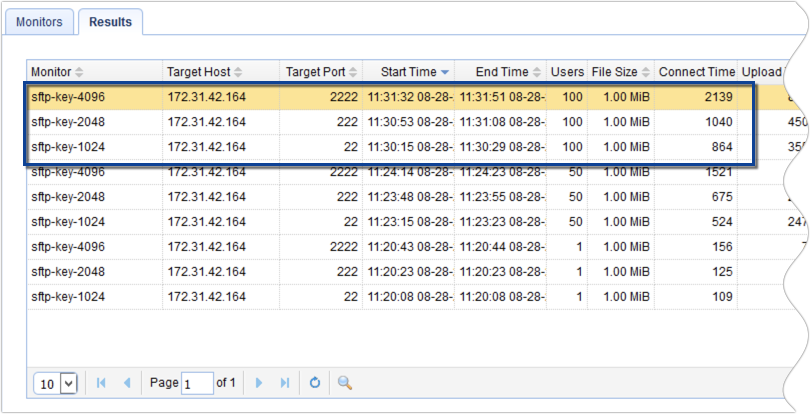Go to first page of results

(x=101, y=383)
